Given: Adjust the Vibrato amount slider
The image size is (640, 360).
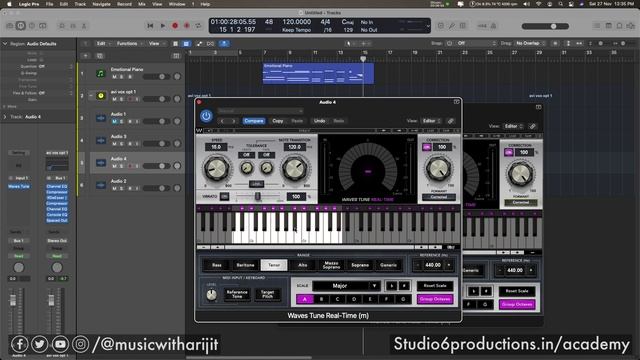Looking at the screenshot, I should click(258, 197).
